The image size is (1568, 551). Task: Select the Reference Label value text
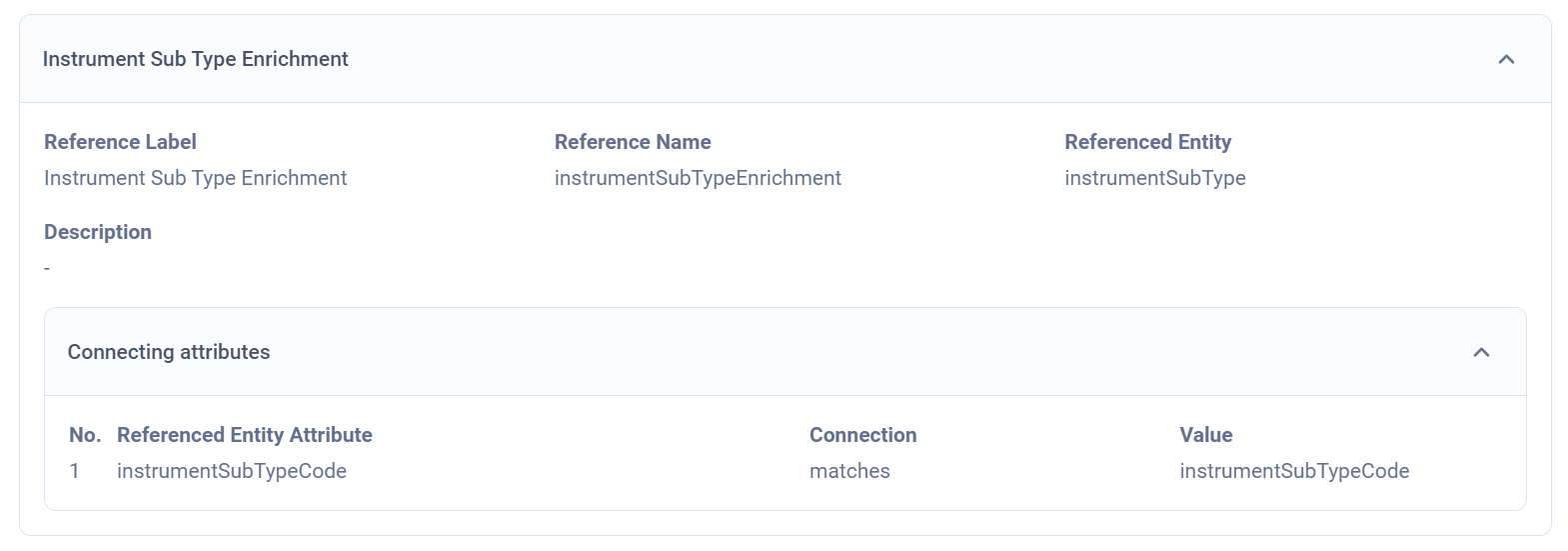(195, 178)
